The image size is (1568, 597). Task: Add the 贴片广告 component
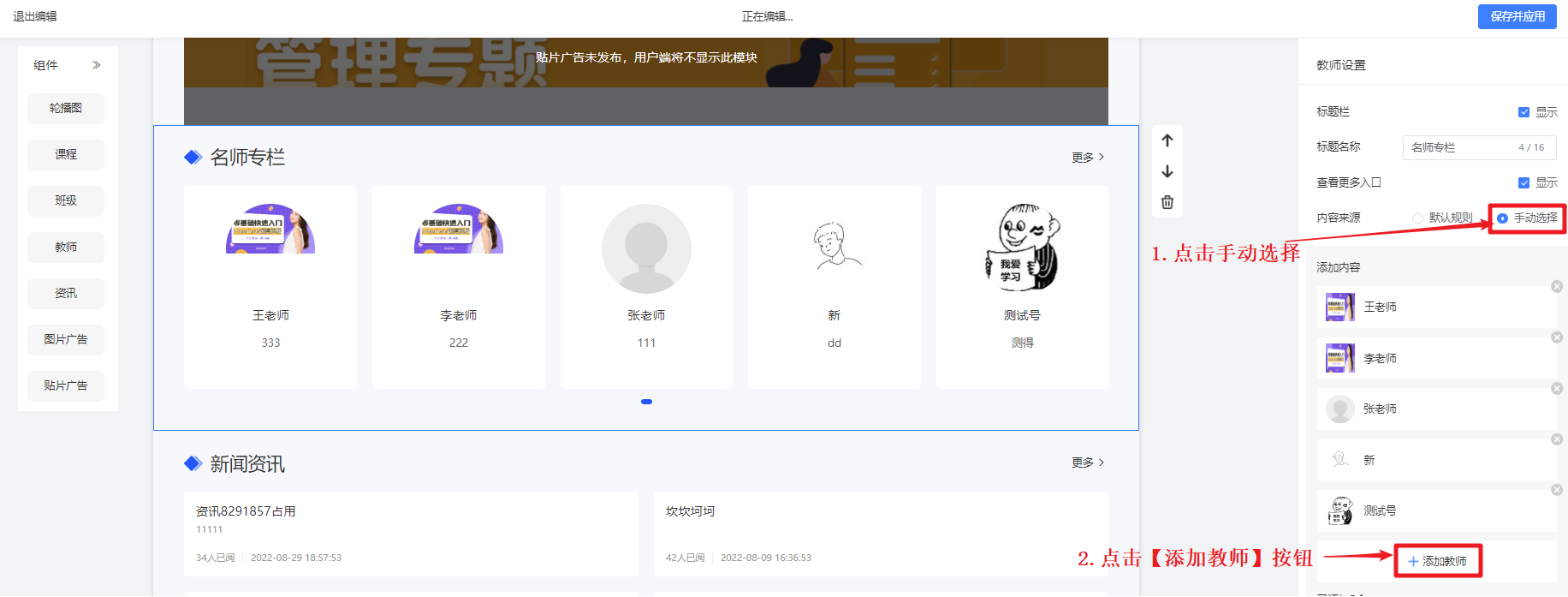coord(66,386)
